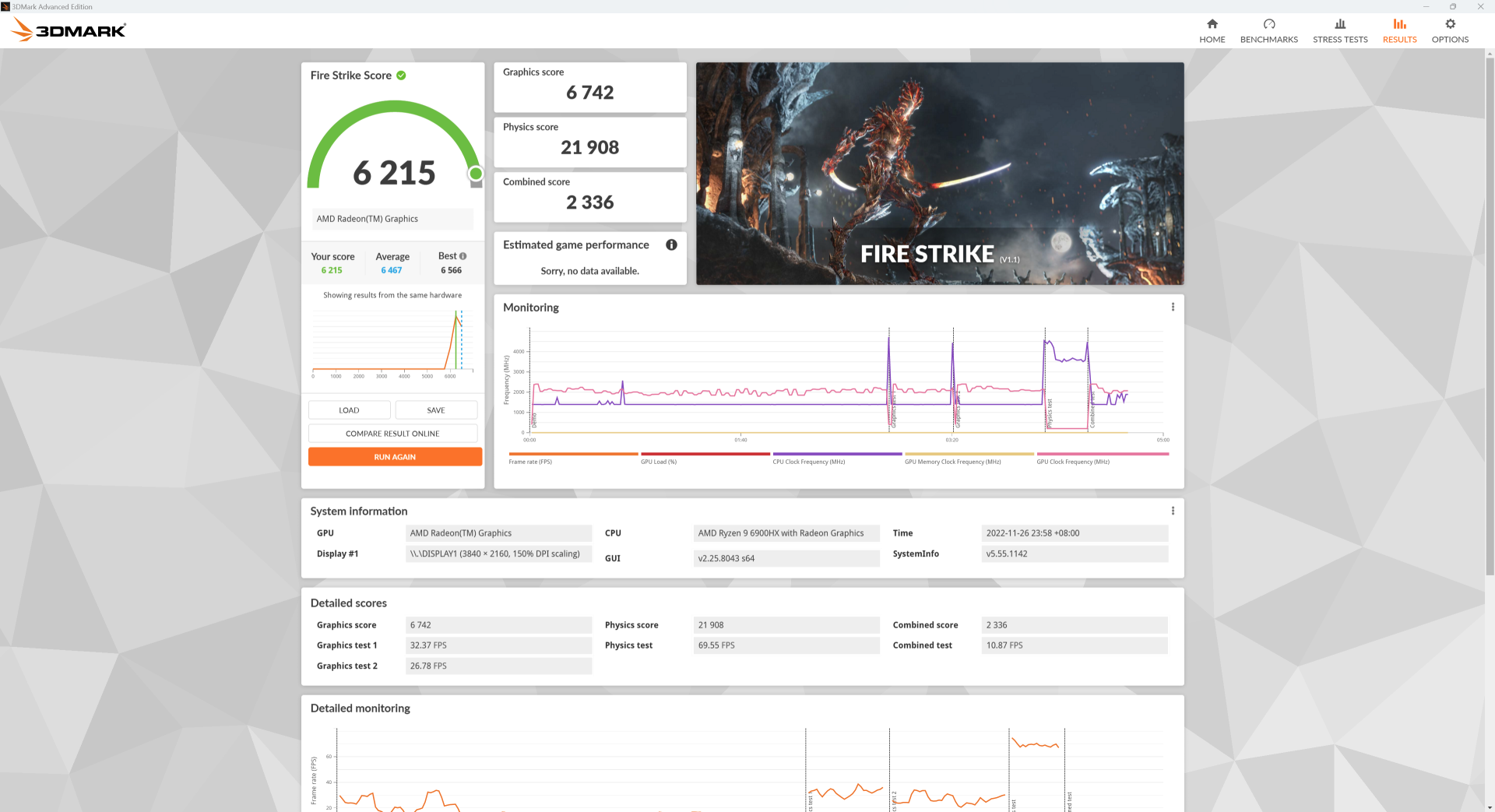Click the info icon beside Best score
The width and height of the screenshot is (1495, 812).
(463, 256)
